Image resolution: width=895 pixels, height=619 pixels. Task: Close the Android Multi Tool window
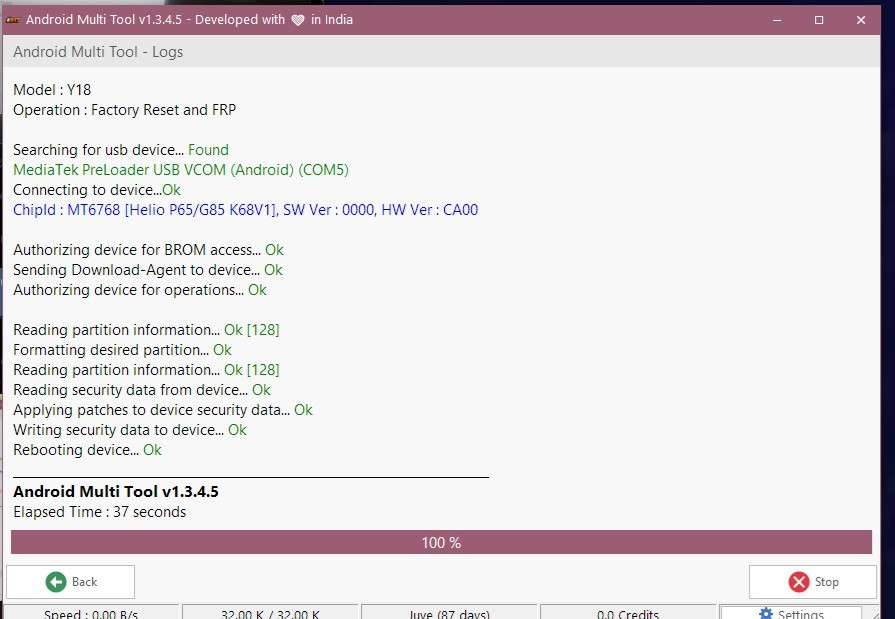pos(861,20)
